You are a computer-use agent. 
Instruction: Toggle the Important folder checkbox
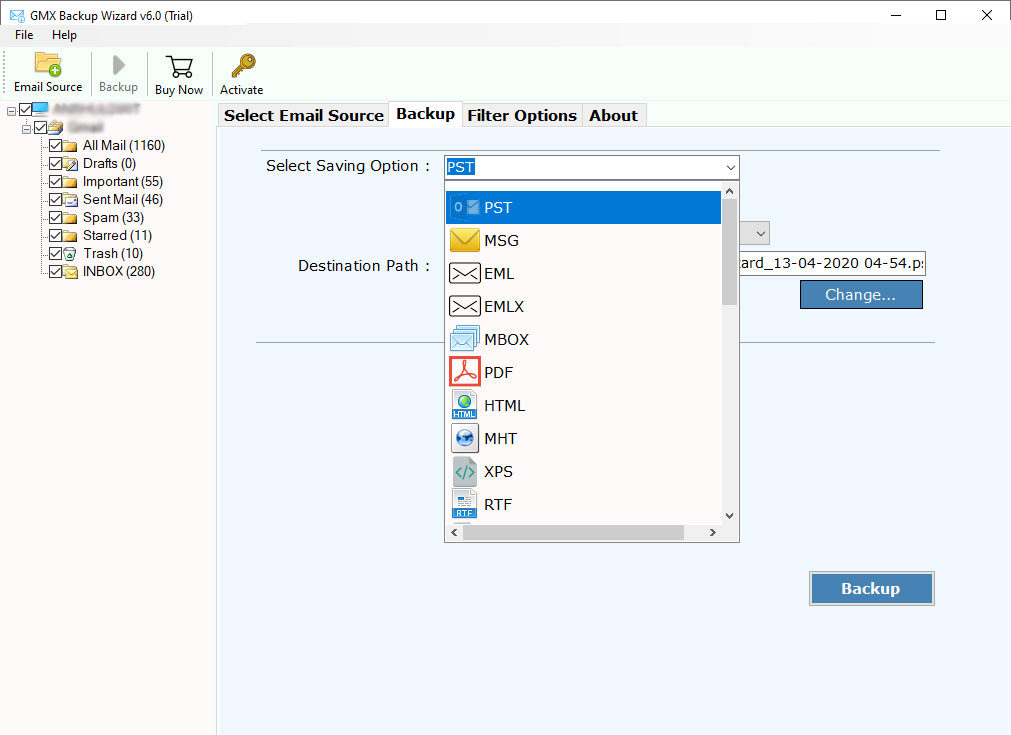click(55, 181)
